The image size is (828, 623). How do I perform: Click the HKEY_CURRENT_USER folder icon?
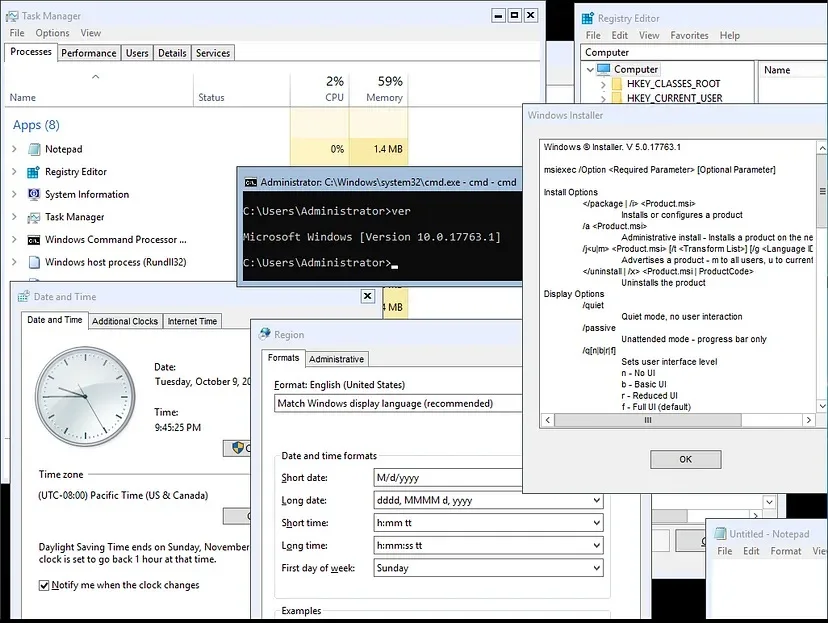(619, 96)
